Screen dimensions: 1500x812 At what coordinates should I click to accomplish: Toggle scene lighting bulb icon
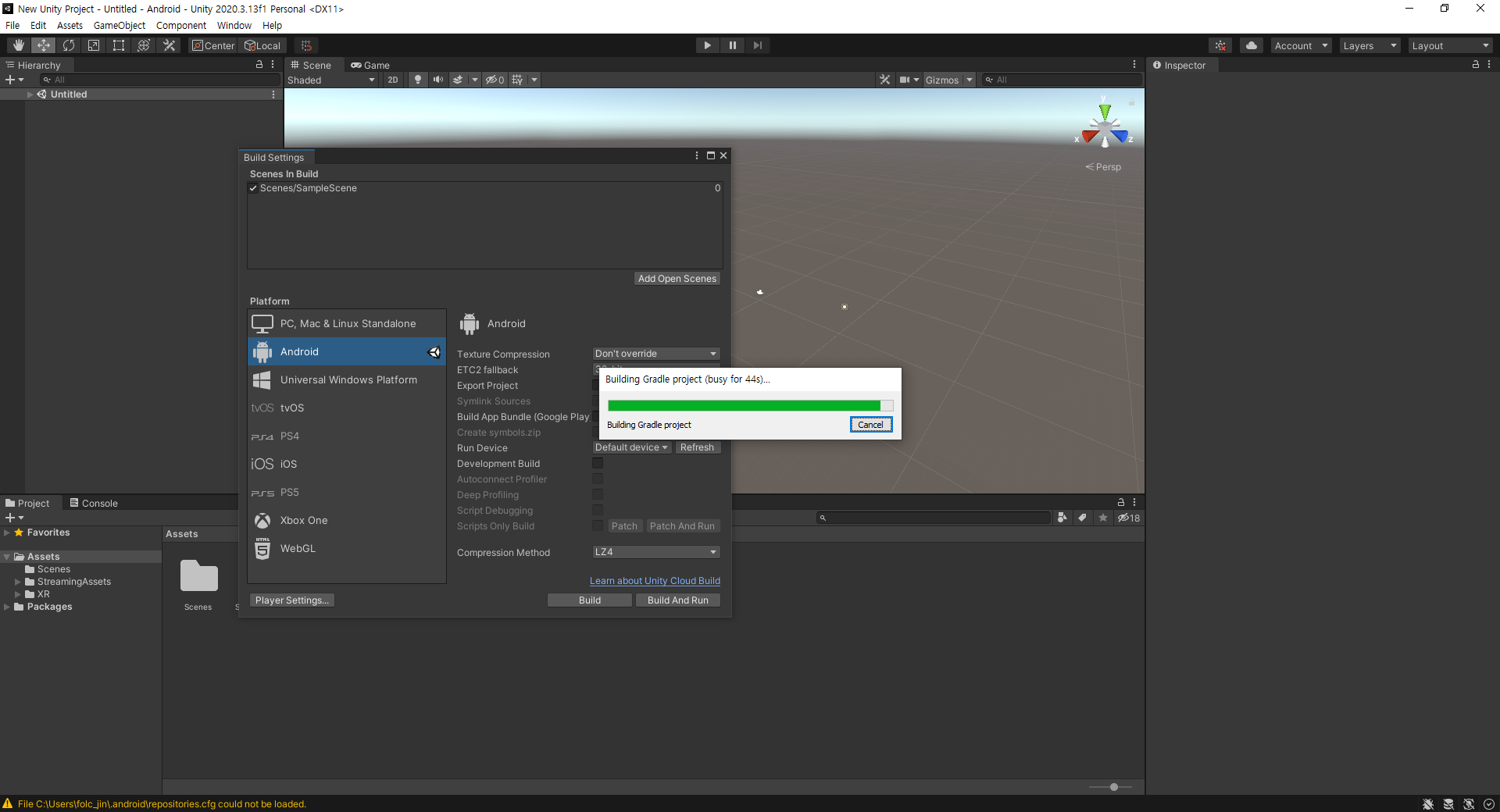click(x=418, y=80)
